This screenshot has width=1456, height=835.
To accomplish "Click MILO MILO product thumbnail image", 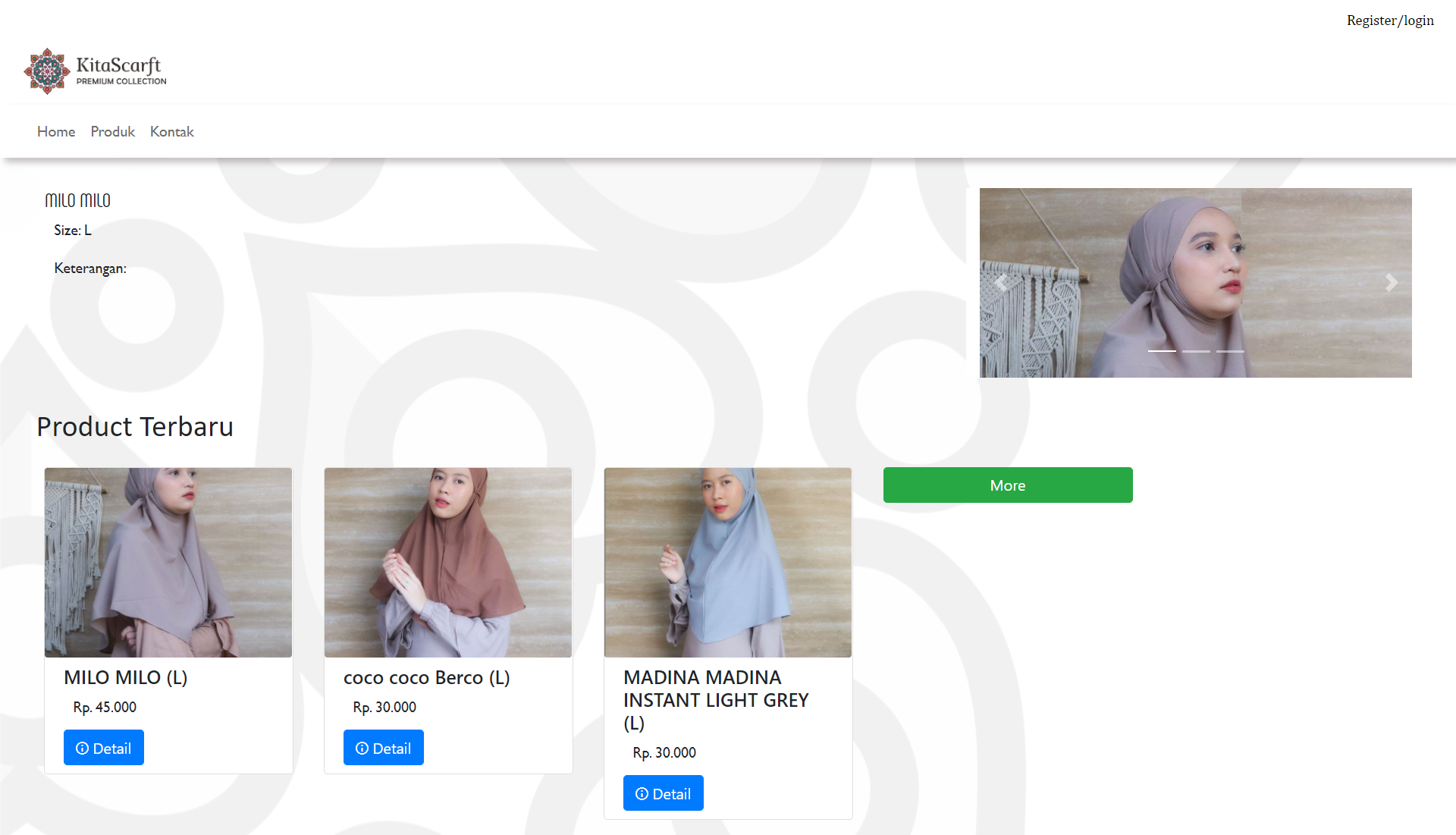I will (168, 562).
